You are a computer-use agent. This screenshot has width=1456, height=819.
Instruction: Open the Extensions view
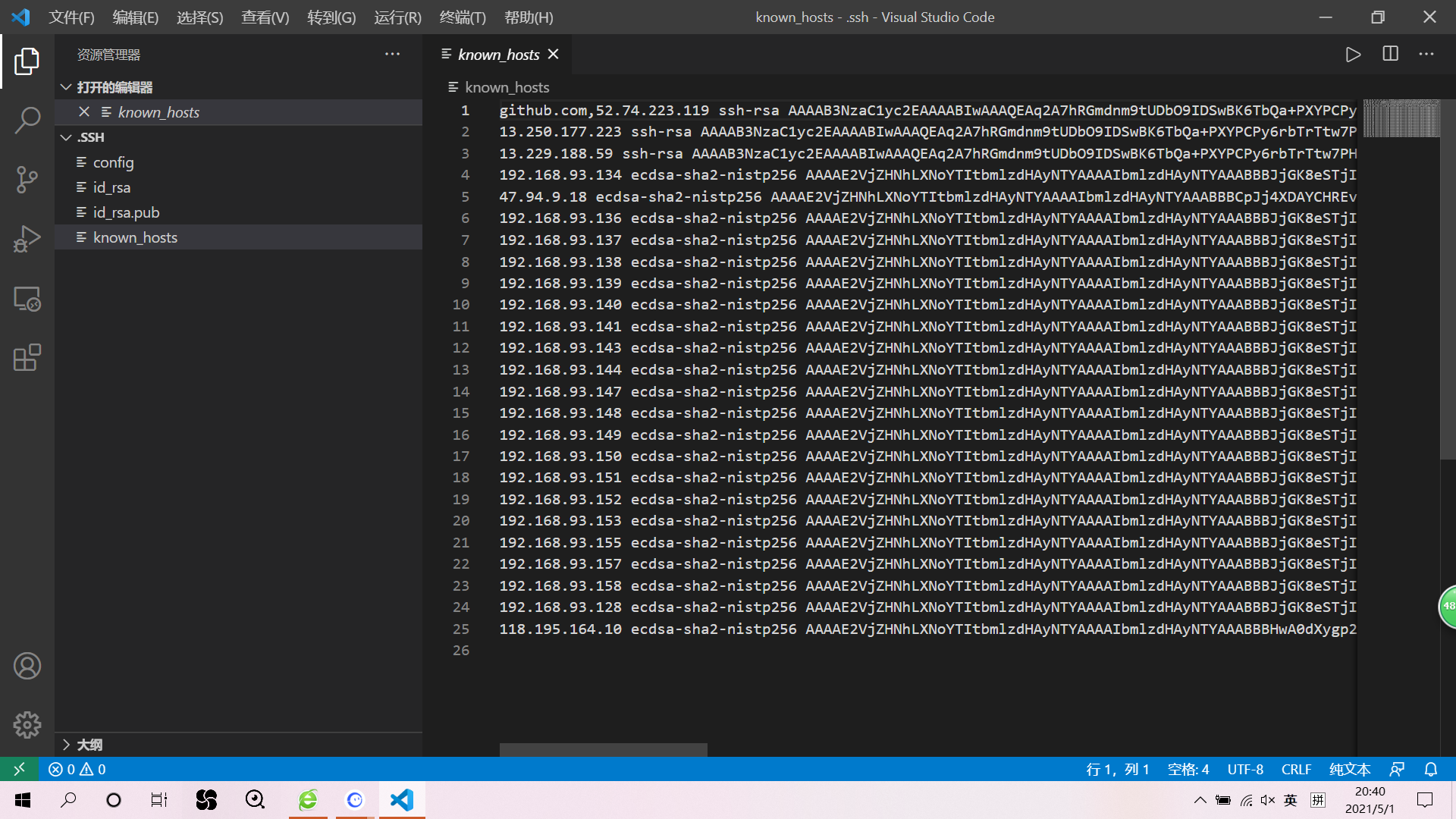(x=27, y=358)
